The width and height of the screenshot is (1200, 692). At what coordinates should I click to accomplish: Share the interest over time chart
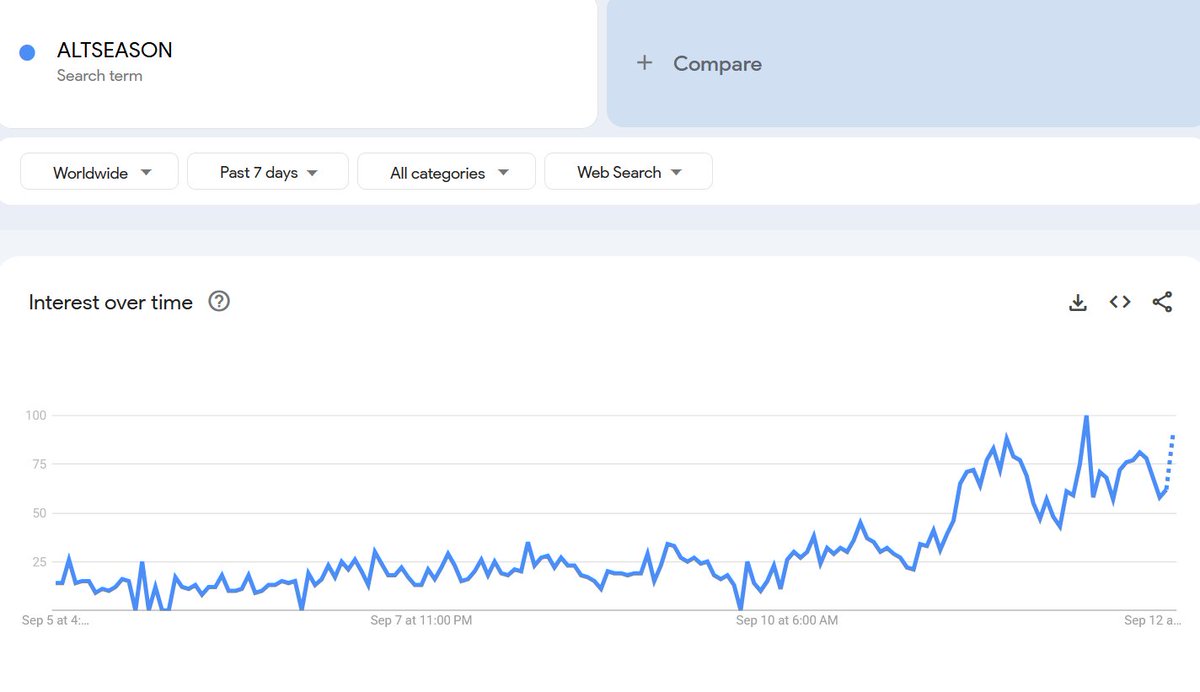pyautogui.click(x=1162, y=302)
